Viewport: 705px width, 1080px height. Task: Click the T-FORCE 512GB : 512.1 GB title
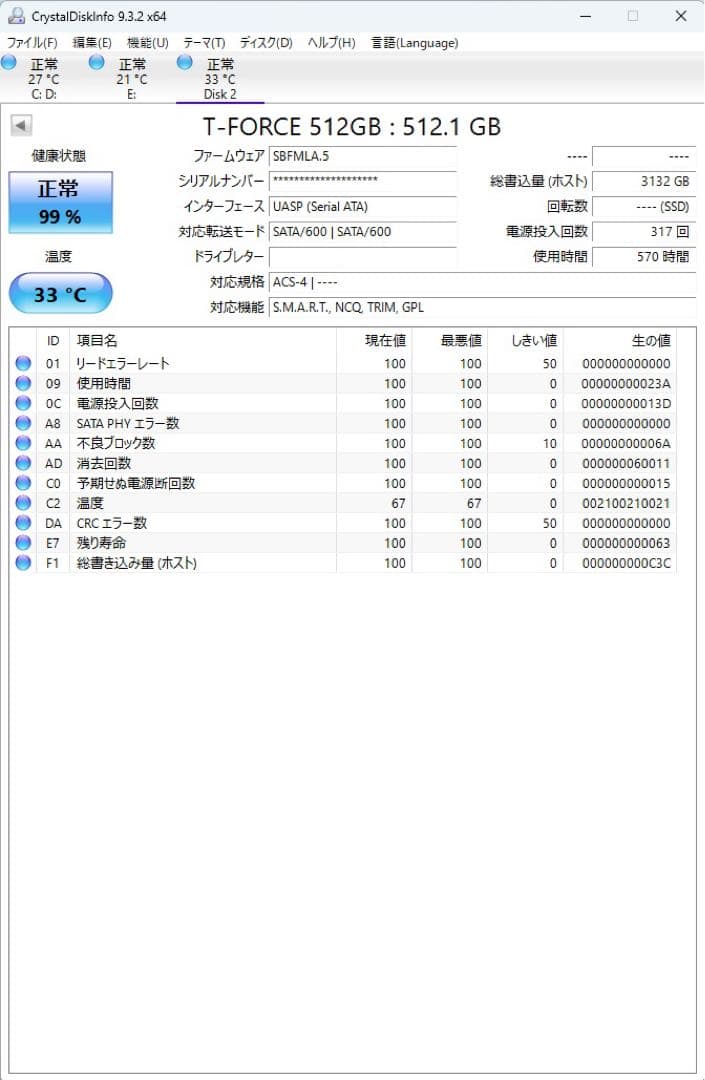(352, 127)
